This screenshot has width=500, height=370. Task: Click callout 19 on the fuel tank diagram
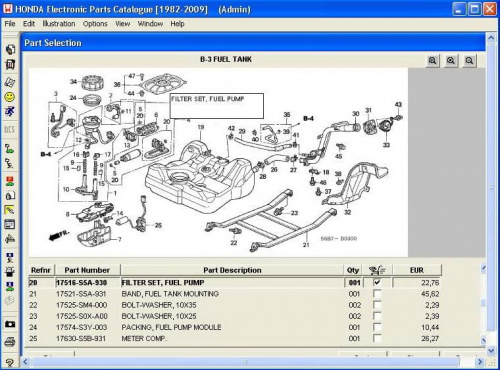201,127
